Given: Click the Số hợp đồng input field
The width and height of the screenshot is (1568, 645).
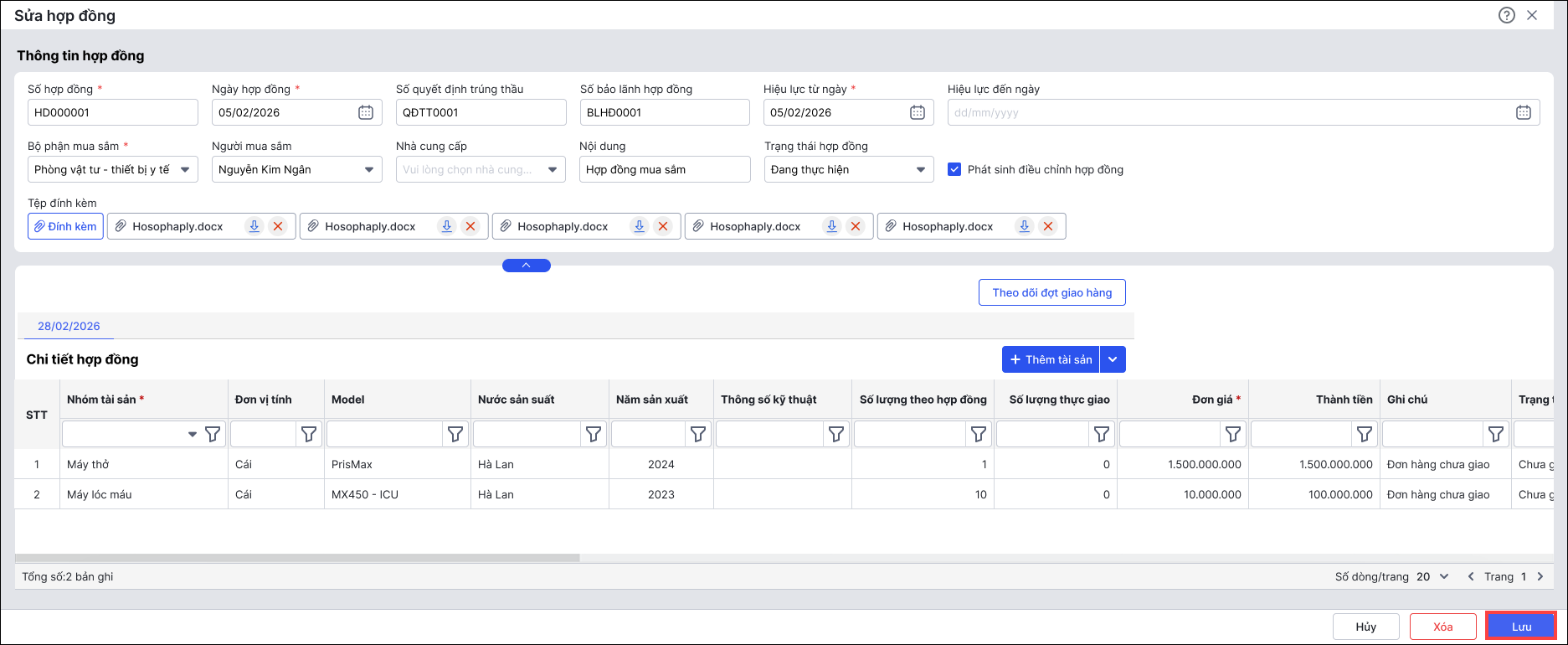Looking at the screenshot, I should pos(112,112).
